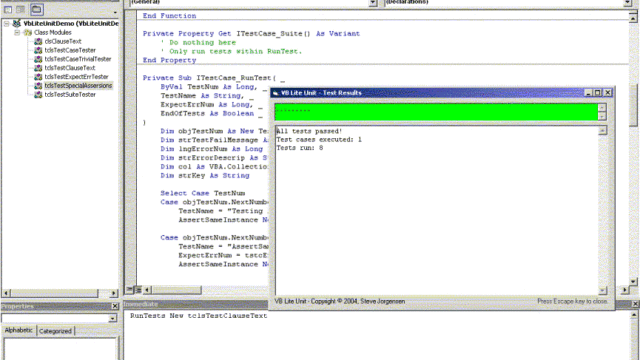Click the View Code icon in Project Explorer
The height and width of the screenshot is (360, 640).
click(x=8, y=9)
